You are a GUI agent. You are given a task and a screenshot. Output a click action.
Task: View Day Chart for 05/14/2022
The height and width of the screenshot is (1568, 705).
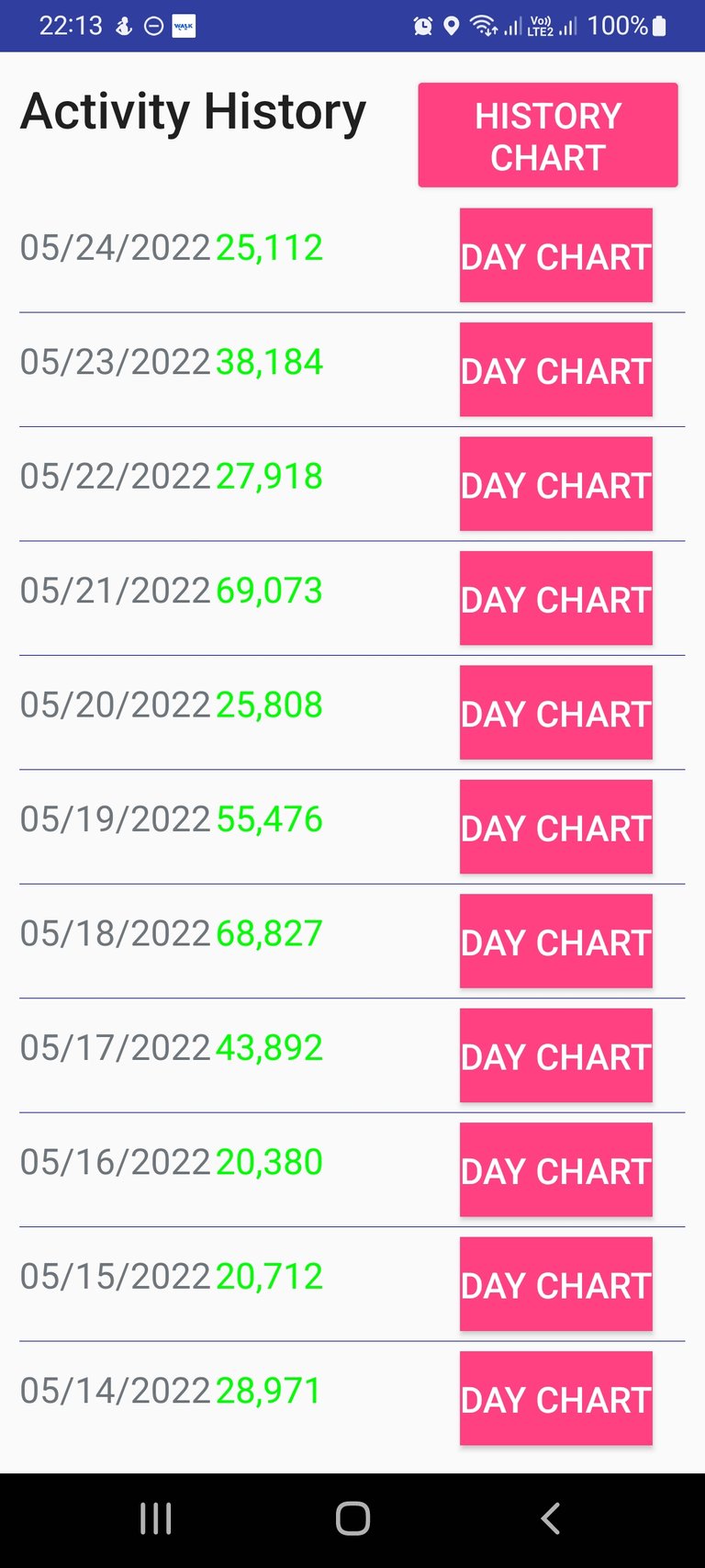pyautogui.click(x=555, y=1398)
